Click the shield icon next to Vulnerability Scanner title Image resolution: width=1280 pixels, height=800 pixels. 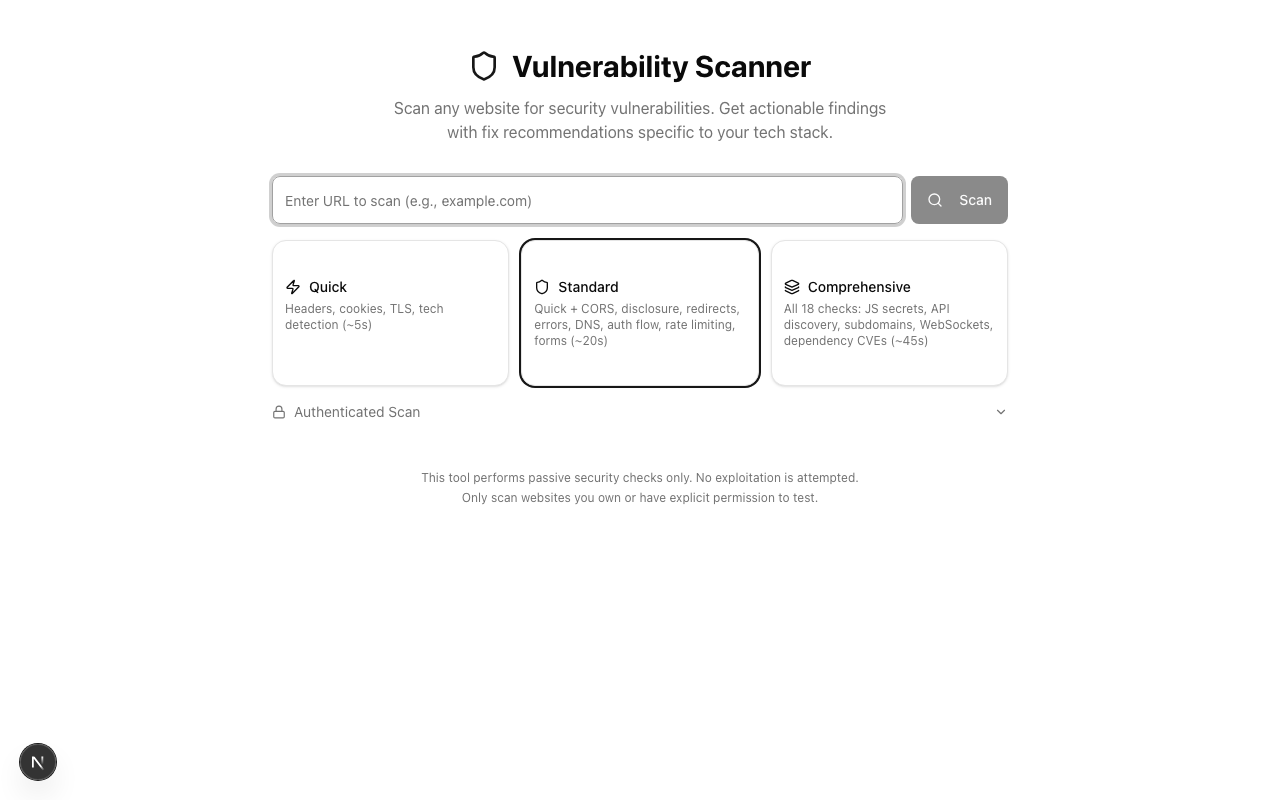[484, 66]
